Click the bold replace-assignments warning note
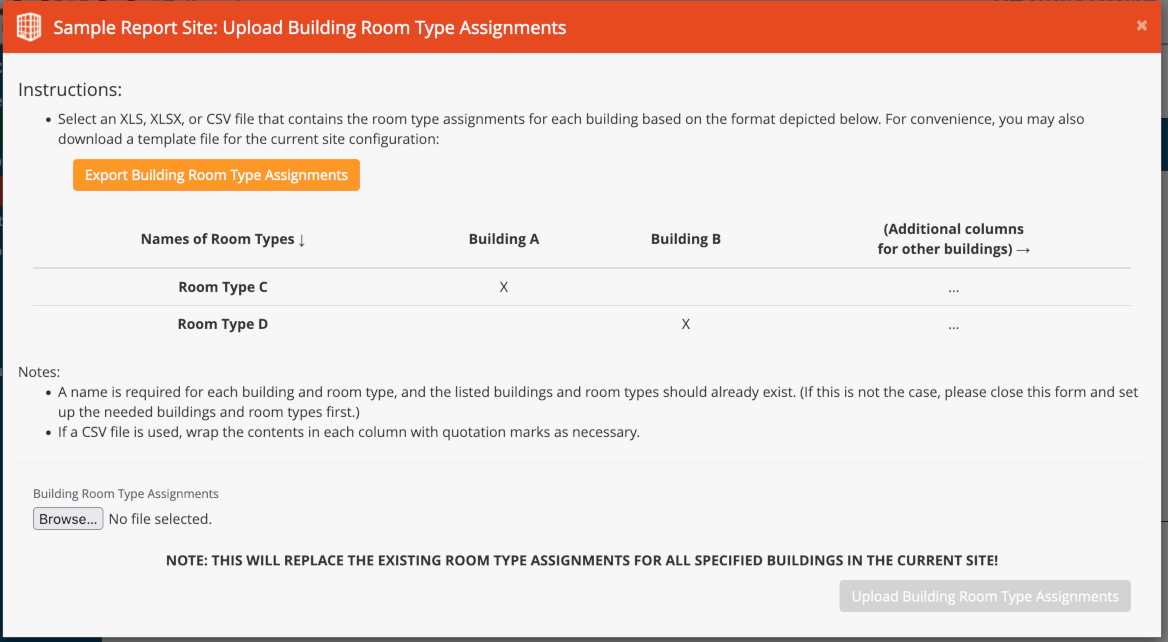The width and height of the screenshot is (1168, 642). [x=582, y=561]
